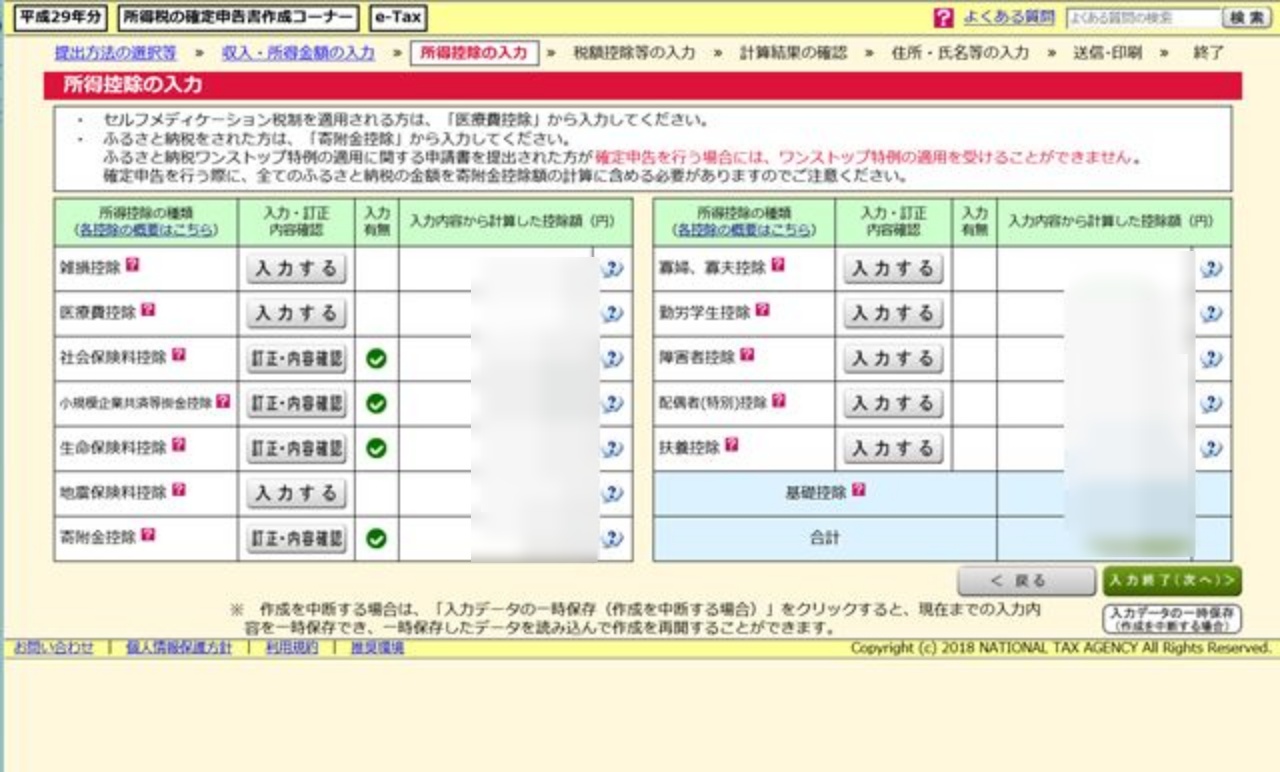Go to 収入・所得金額の入力 step link
1280x772 pixels.
pos(298,52)
